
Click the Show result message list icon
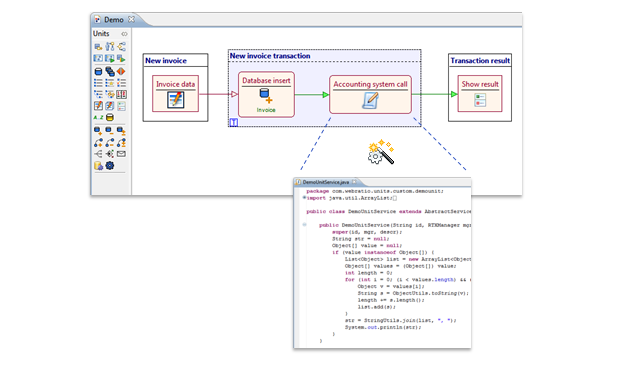tap(480, 100)
